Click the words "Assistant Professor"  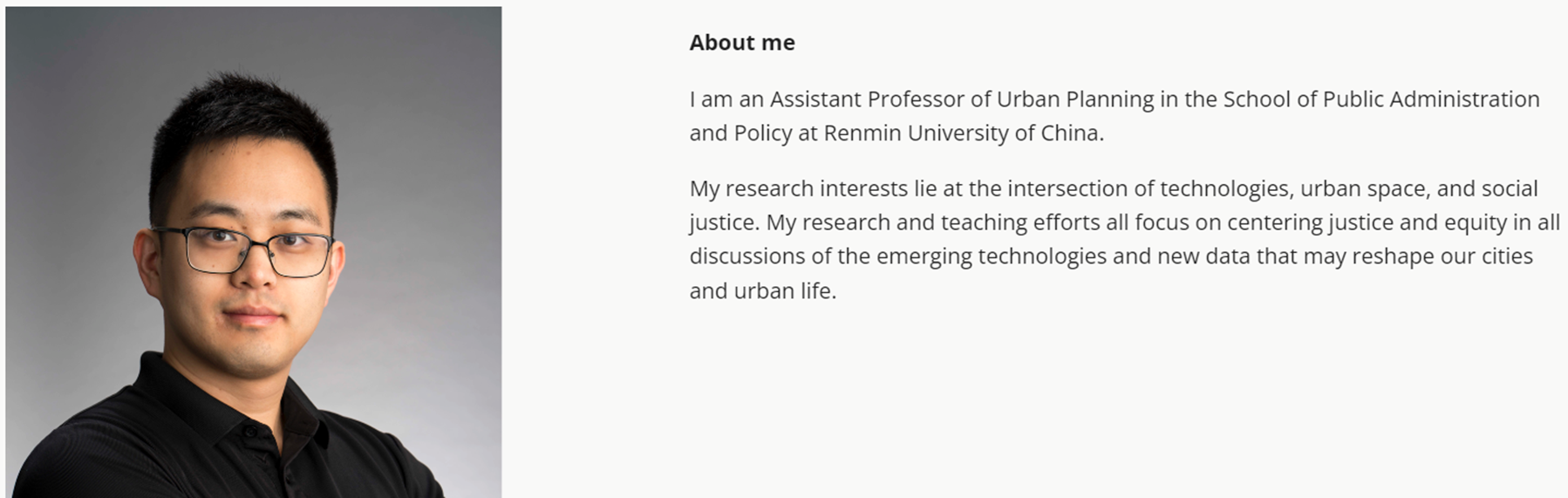(866, 99)
